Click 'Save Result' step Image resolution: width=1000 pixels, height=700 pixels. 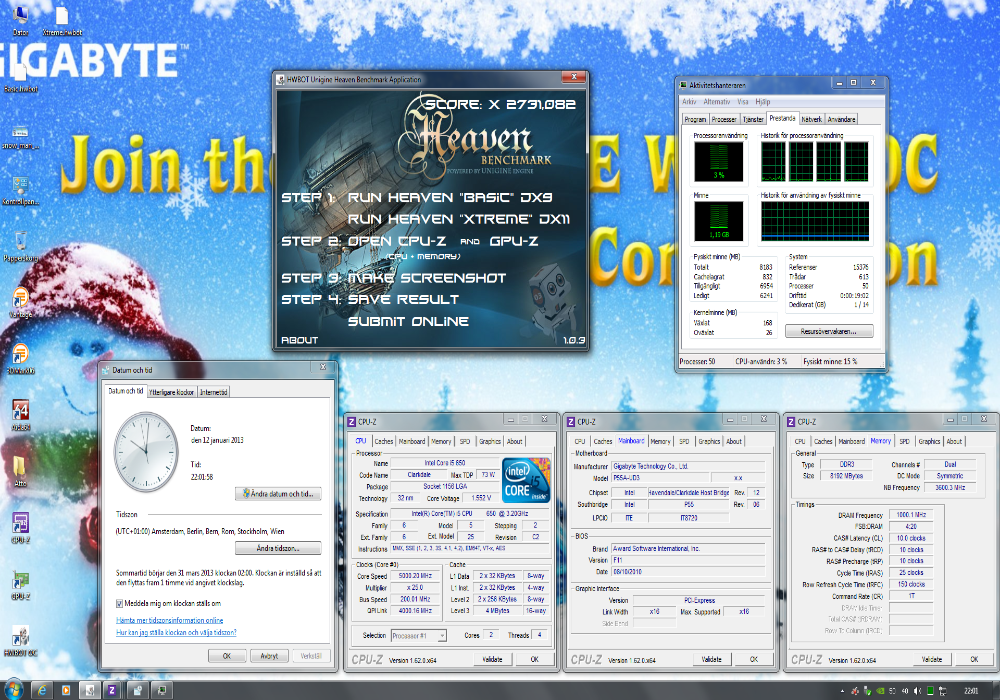click(403, 300)
